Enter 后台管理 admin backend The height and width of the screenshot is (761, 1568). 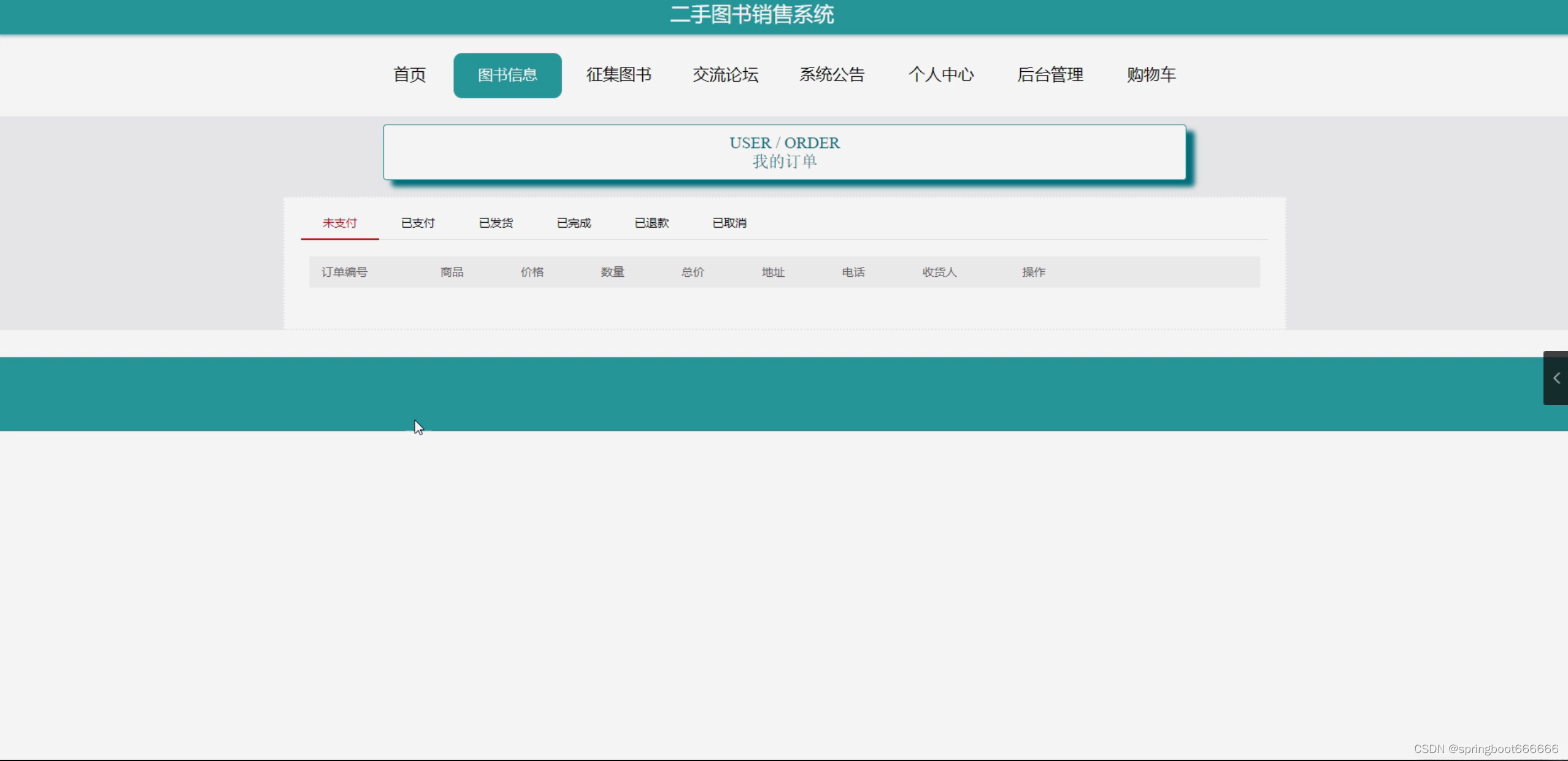pos(1050,75)
